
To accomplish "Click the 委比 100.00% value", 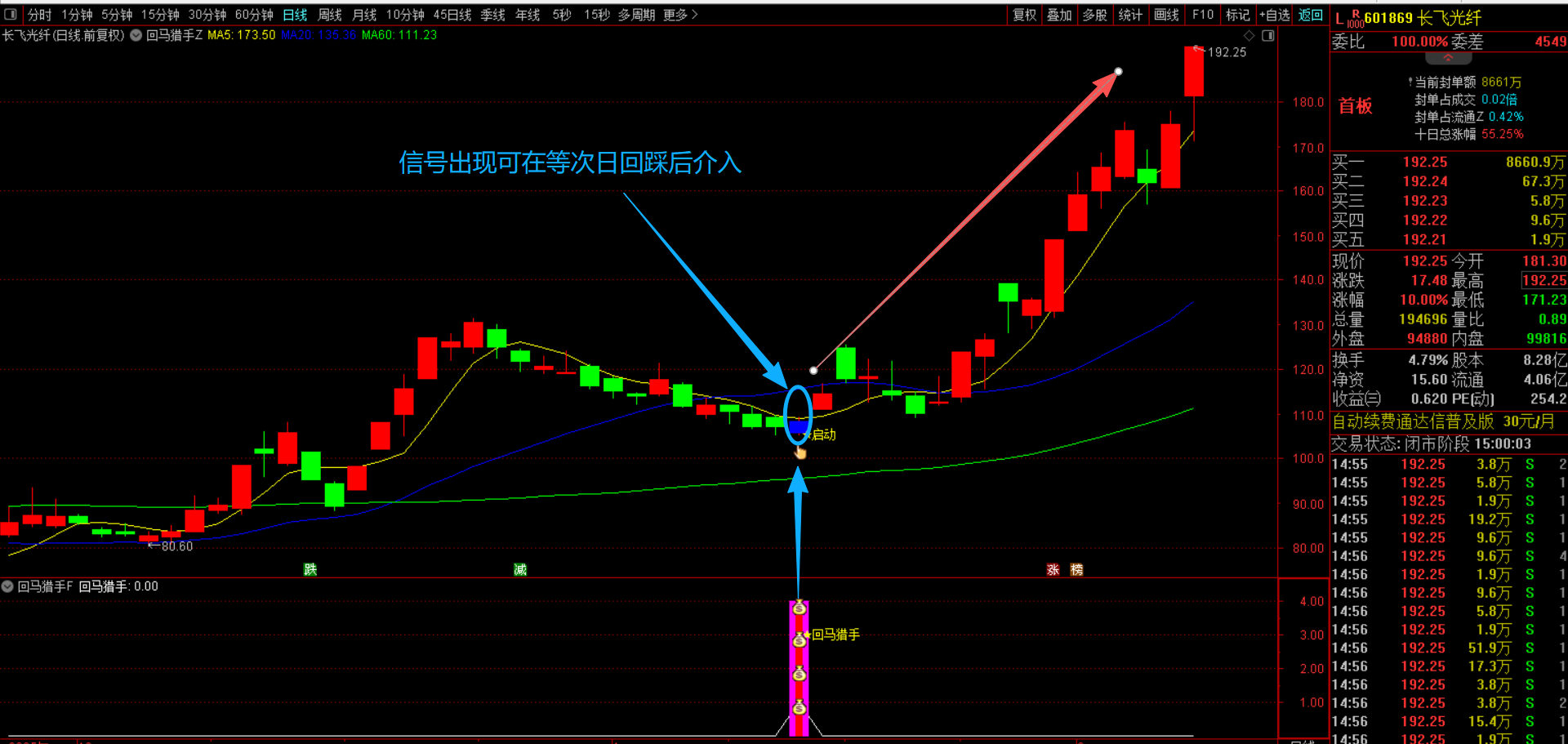I will [1419, 42].
